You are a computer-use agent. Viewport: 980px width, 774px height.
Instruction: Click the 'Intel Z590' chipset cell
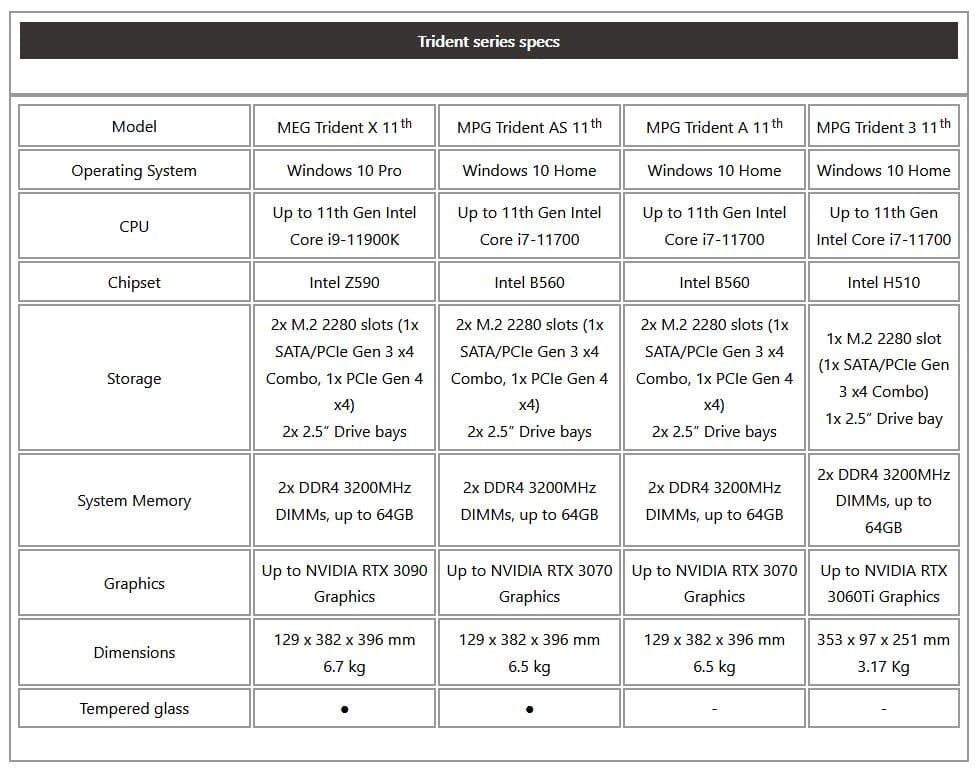point(344,282)
